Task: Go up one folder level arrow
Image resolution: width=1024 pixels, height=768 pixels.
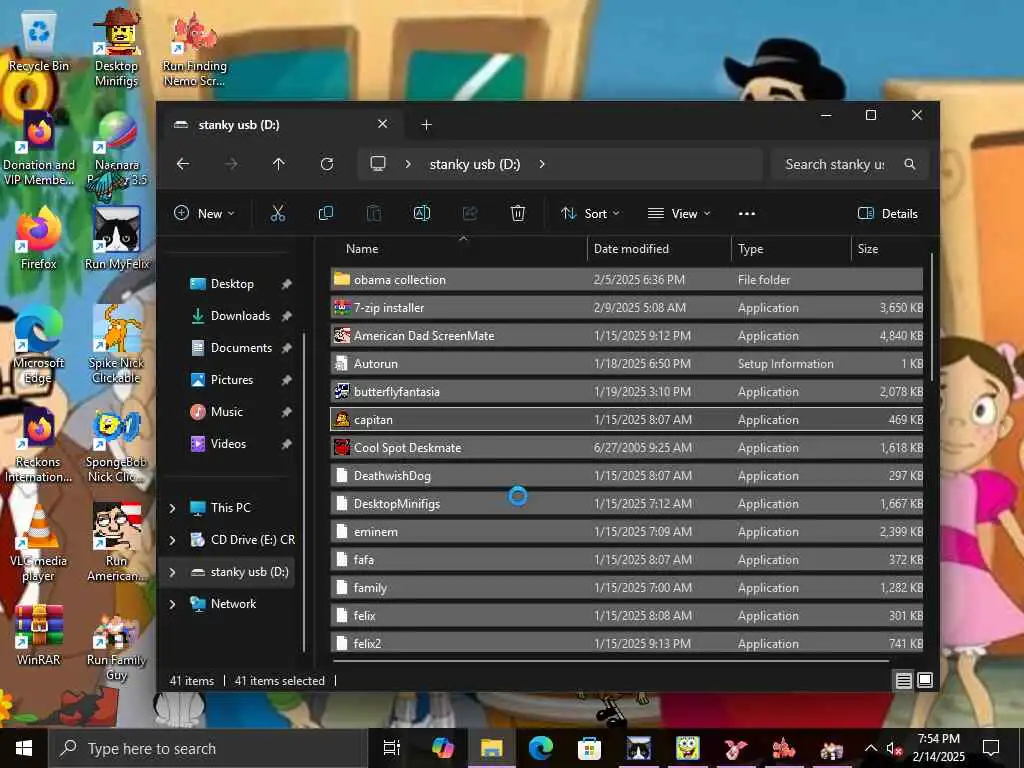Action: (x=279, y=164)
